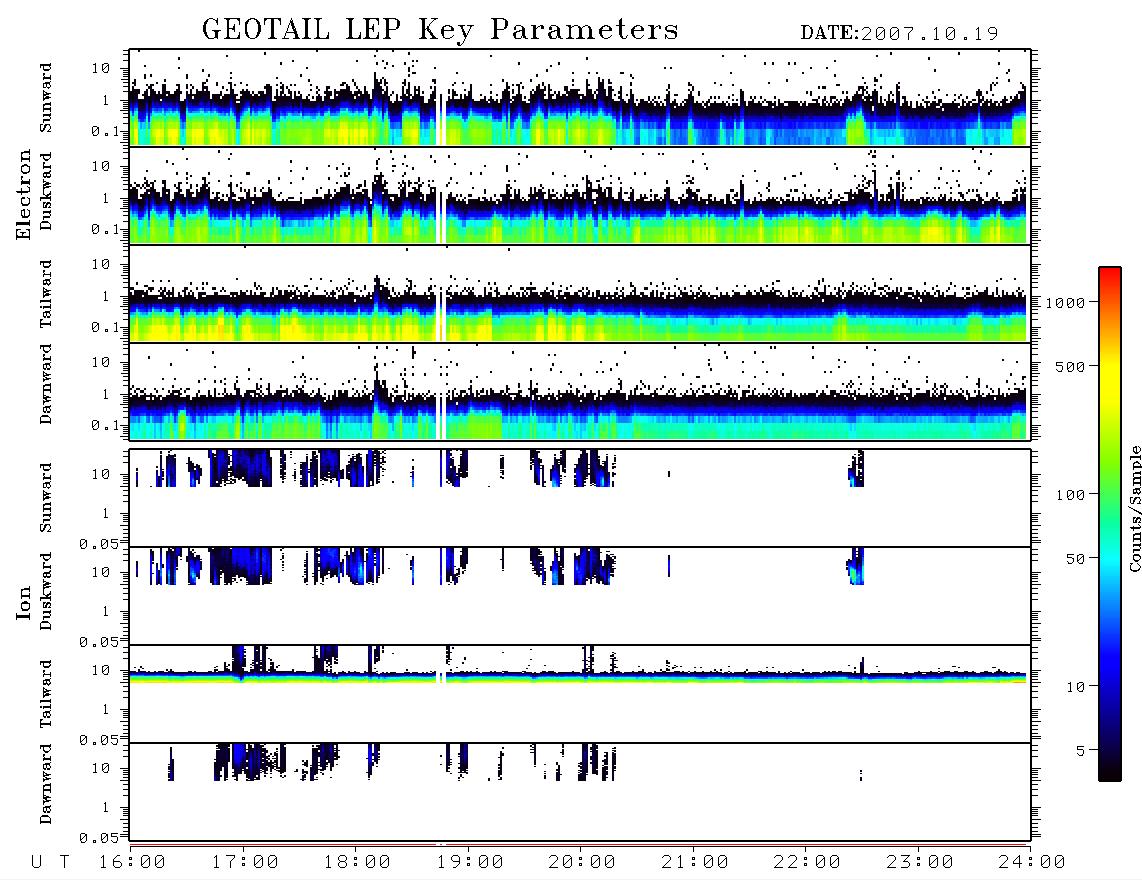
Task: Click the red top of the colorbar
Action: pos(1110,274)
